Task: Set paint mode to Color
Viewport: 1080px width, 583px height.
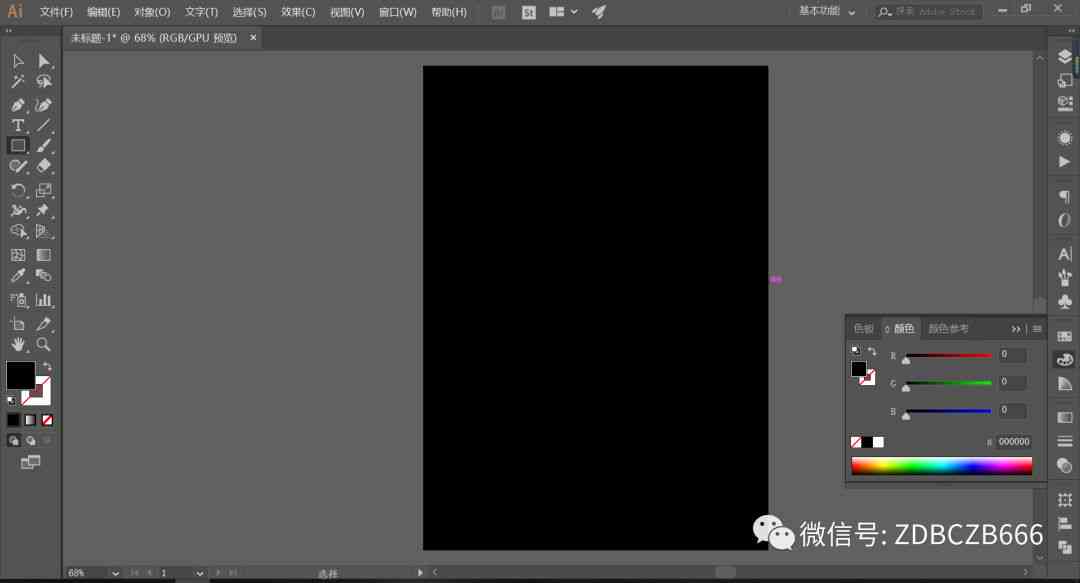Action: pos(14,420)
